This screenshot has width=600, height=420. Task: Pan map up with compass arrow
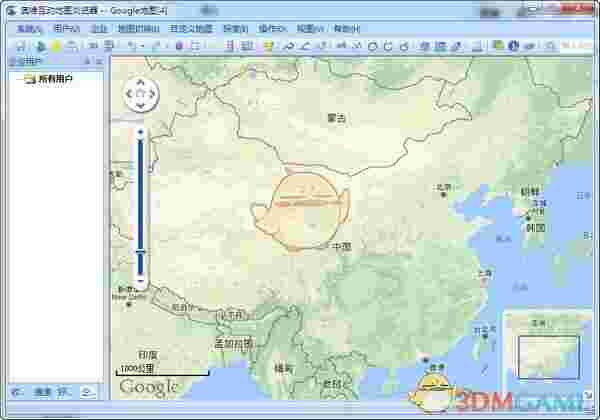pos(140,82)
